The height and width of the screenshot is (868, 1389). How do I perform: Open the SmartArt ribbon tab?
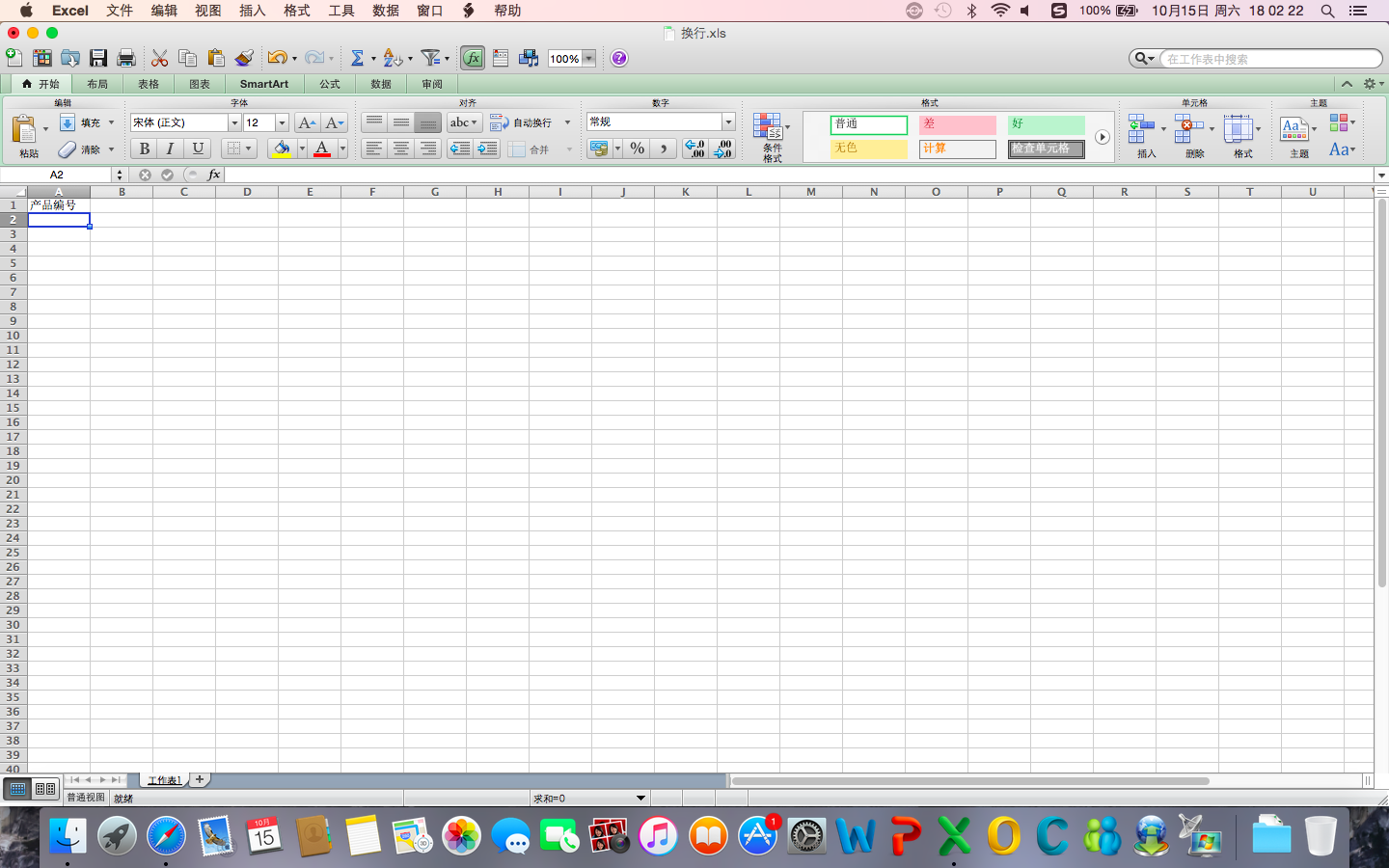pos(264,84)
